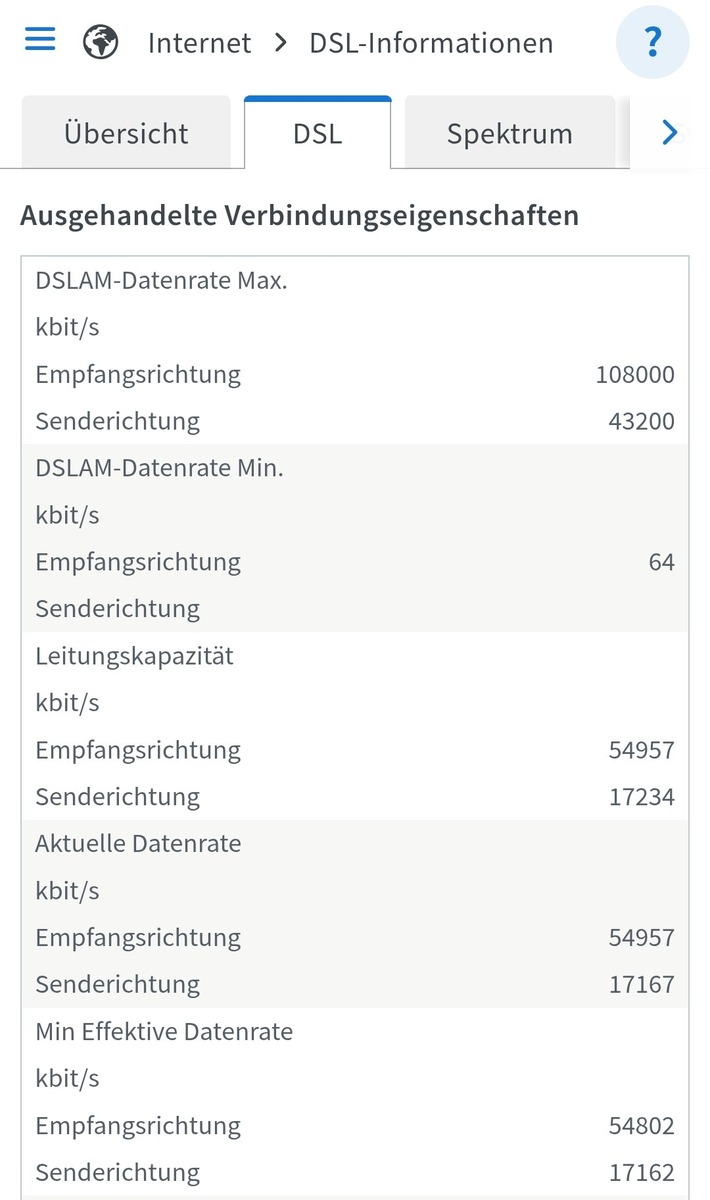Click the breadcrumb separator arrow

tap(280, 43)
